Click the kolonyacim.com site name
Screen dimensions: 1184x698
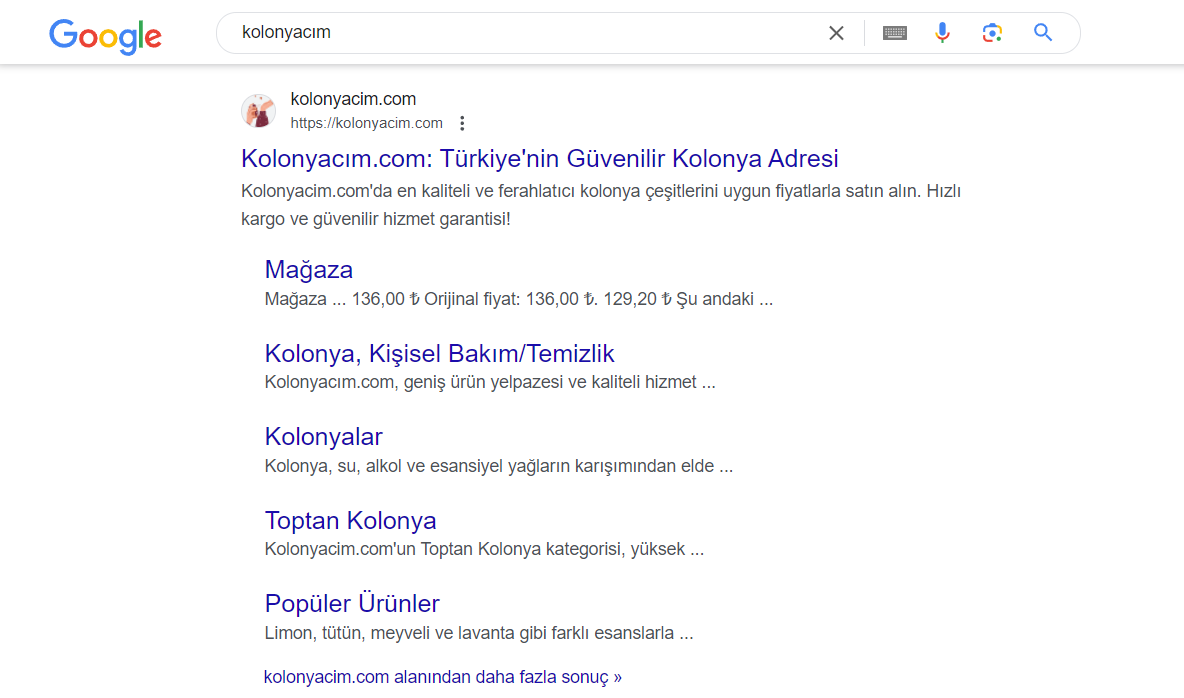click(x=353, y=99)
